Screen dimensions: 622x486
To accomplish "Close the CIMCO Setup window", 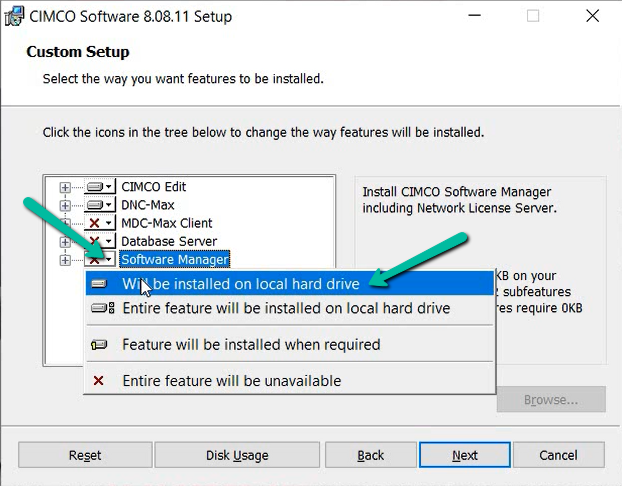I will [593, 16].
